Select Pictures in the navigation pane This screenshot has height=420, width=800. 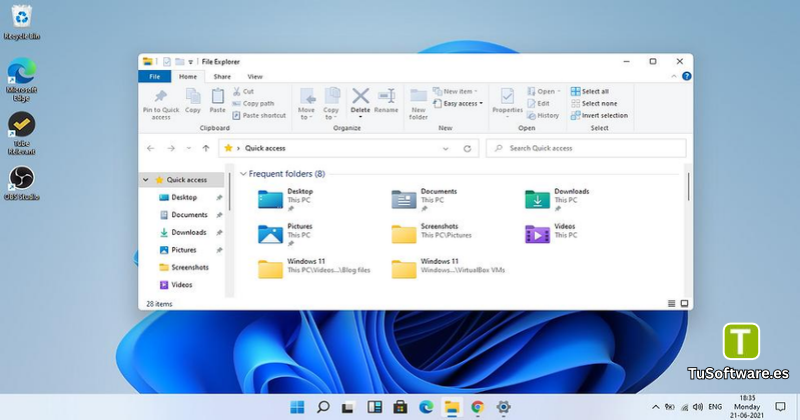pyautogui.click(x=184, y=250)
